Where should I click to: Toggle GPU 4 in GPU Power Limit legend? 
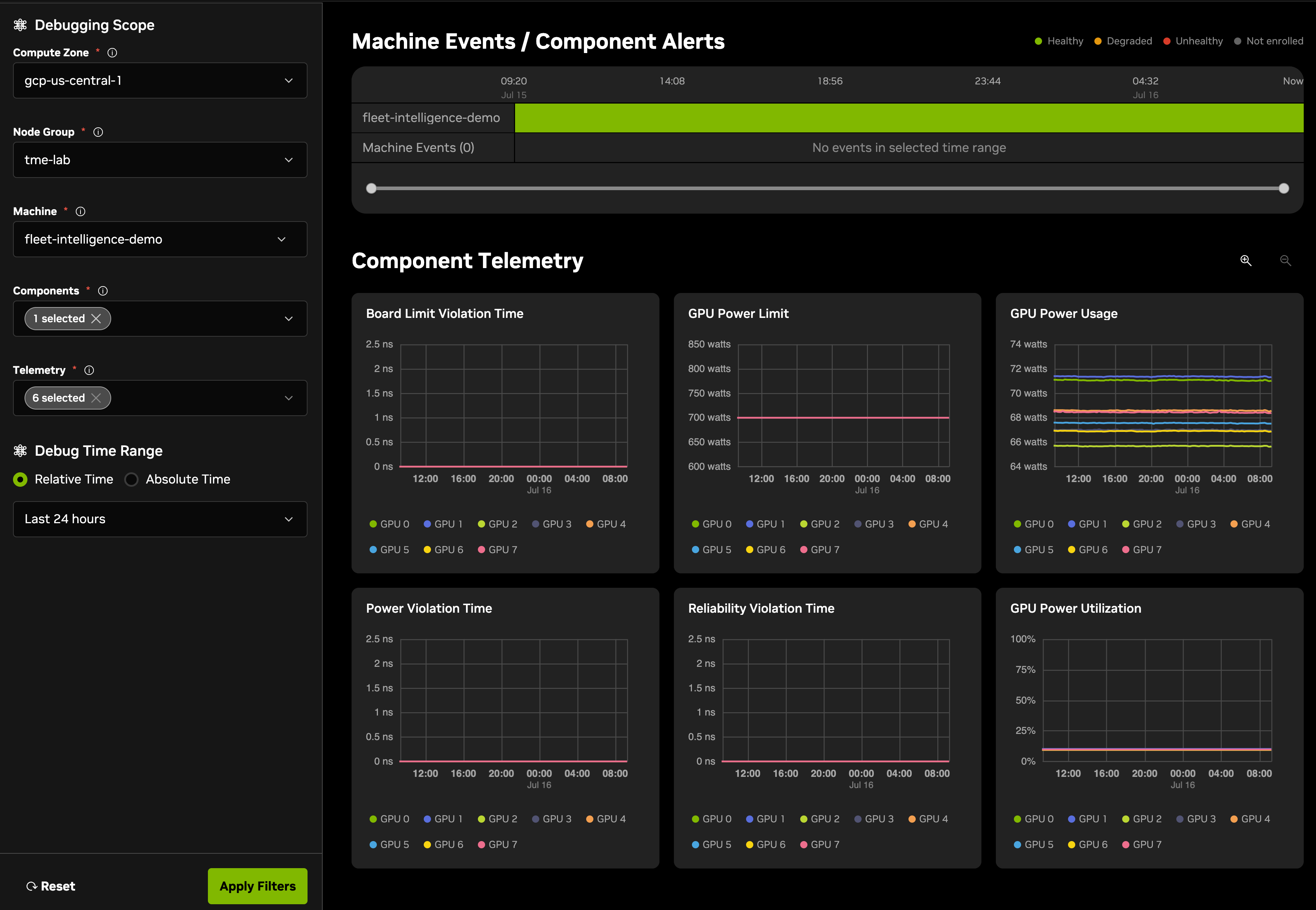point(928,524)
